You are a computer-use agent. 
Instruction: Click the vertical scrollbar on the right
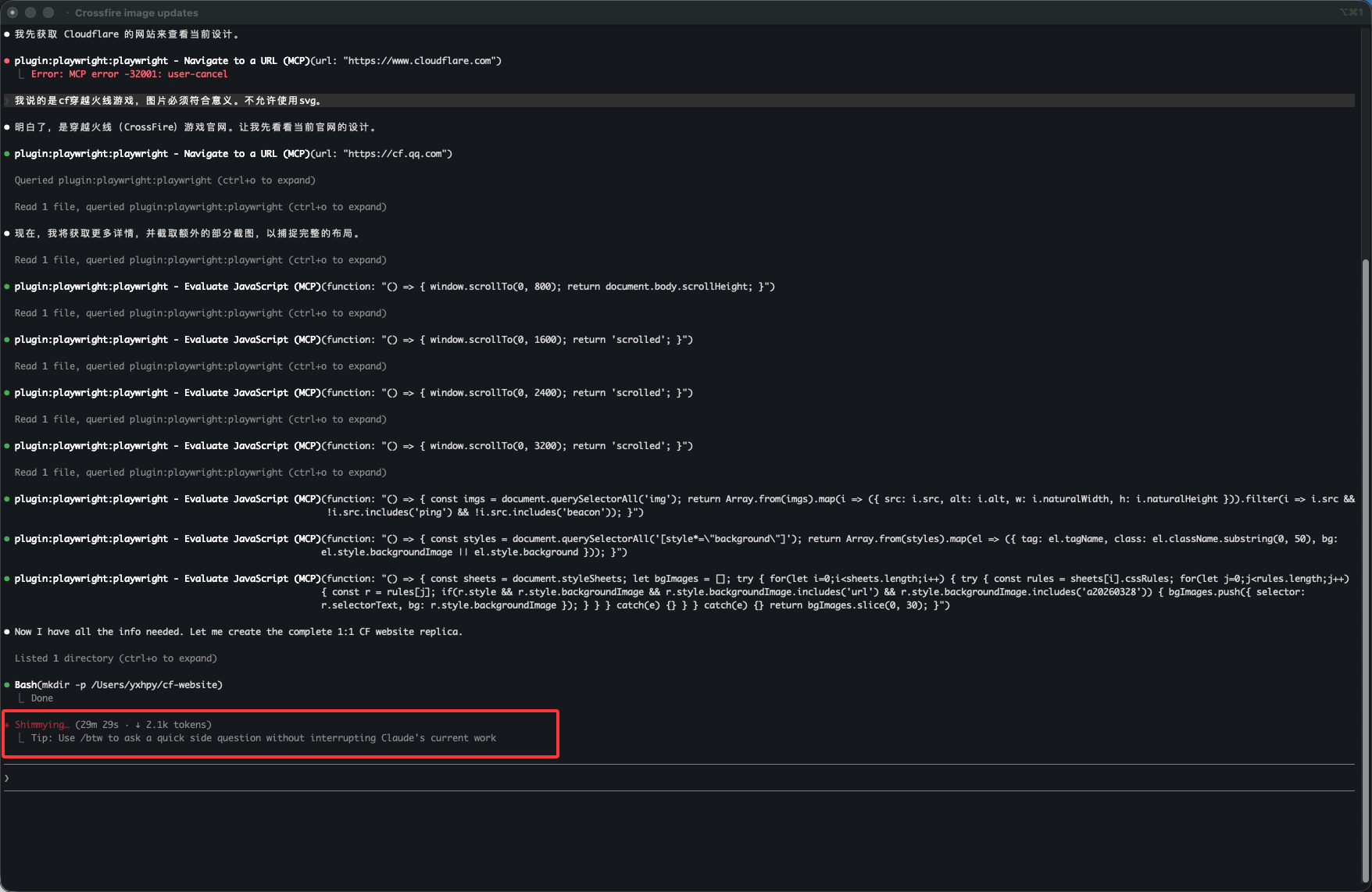tap(1366, 570)
